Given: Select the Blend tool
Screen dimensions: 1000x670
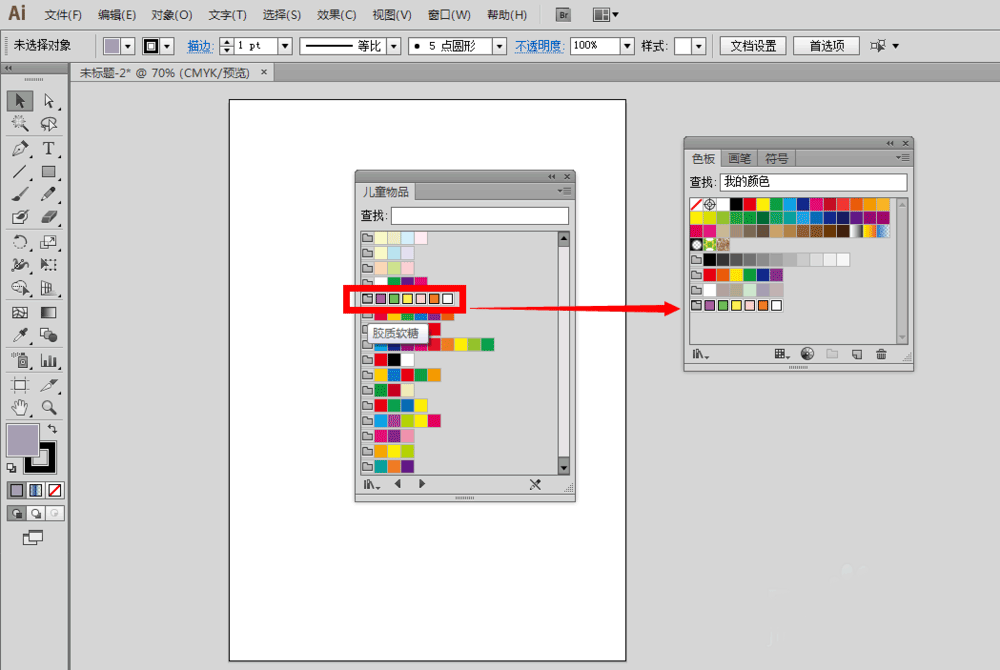Looking at the screenshot, I should click(x=48, y=335).
